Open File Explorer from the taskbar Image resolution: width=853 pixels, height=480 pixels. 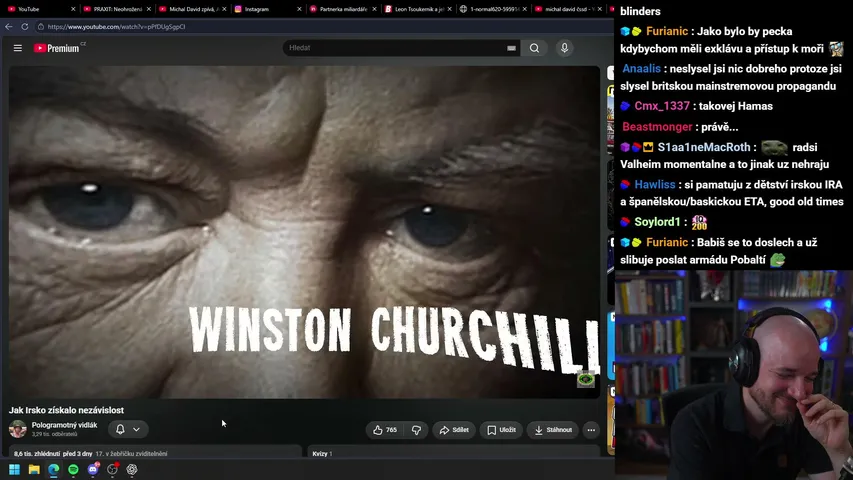tap(34, 469)
